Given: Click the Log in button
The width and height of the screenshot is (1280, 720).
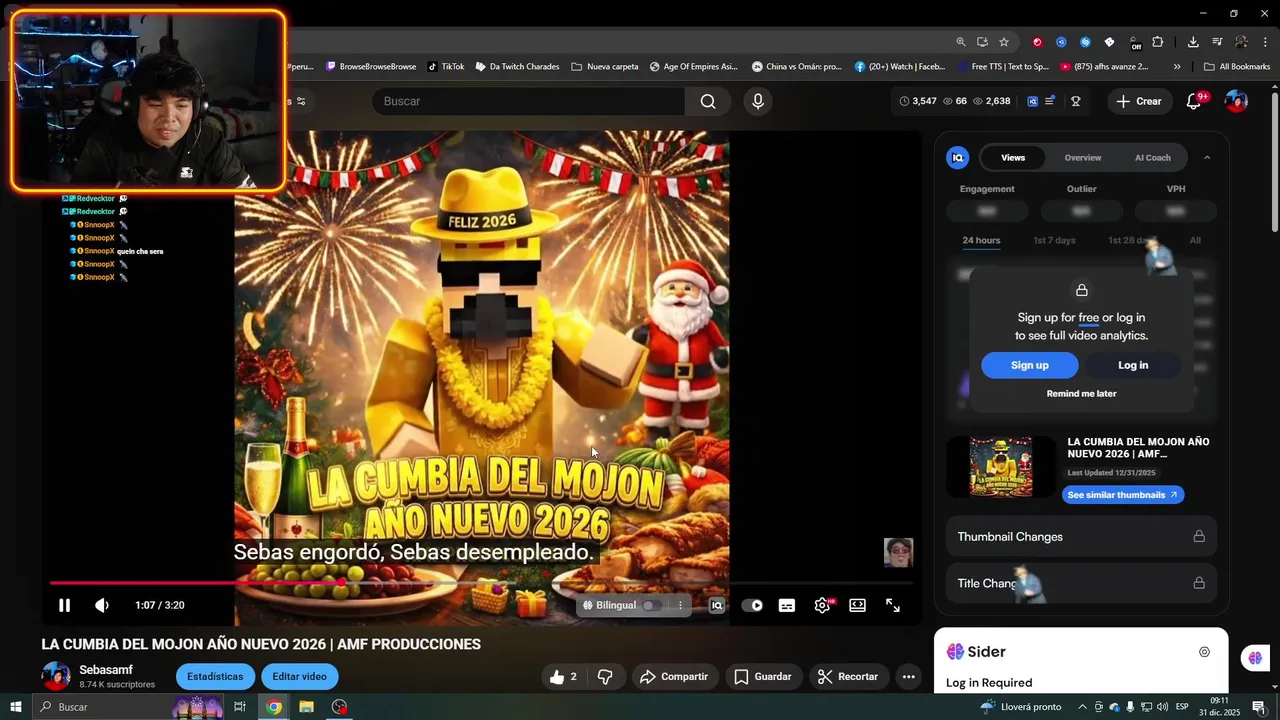Looking at the screenshot, I should point(1133,365).
